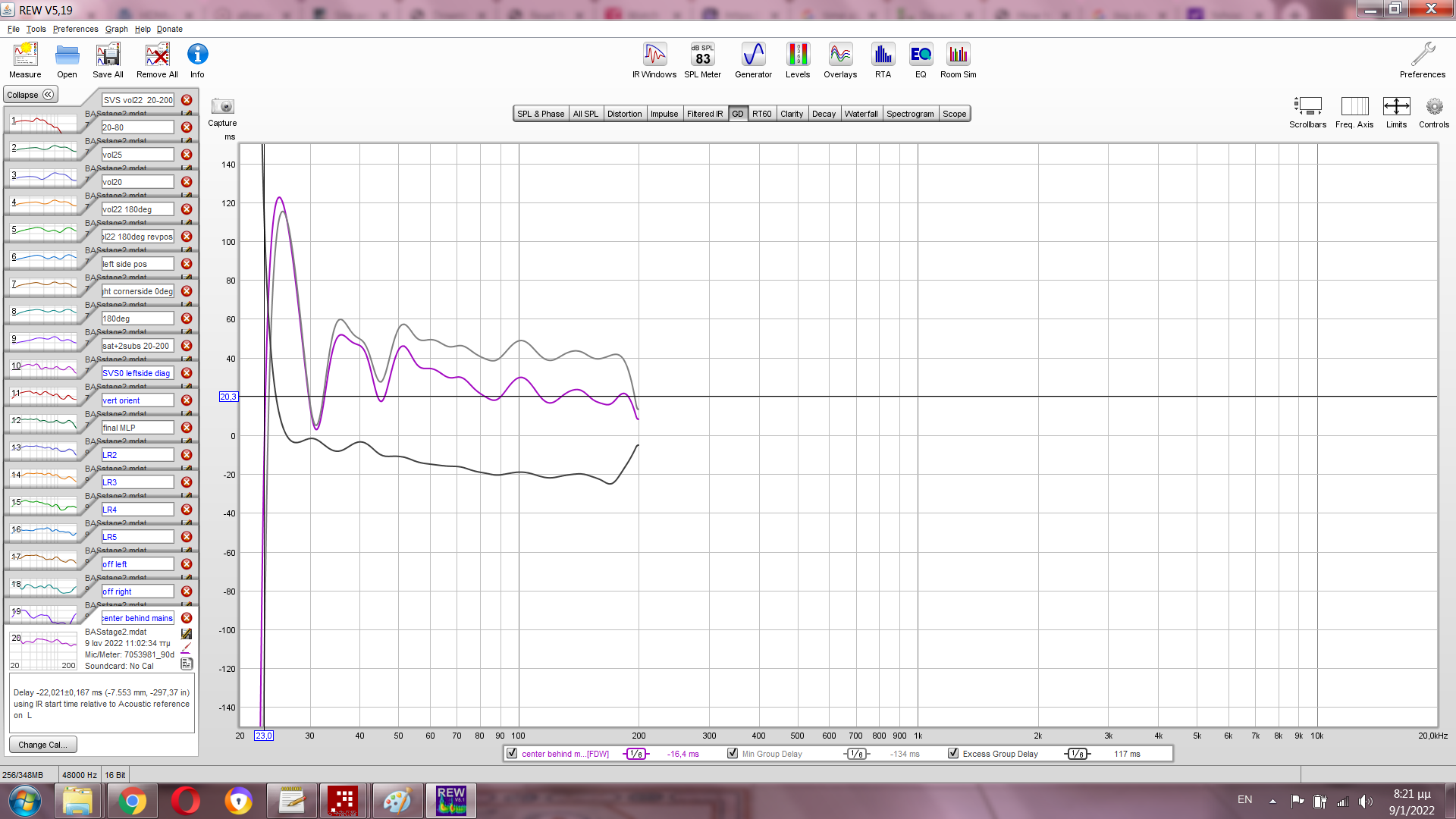Toggle the Excess Group Delay trace checkbox
Viewport: 1456px width, 819px height.
[x=953, y=754]
